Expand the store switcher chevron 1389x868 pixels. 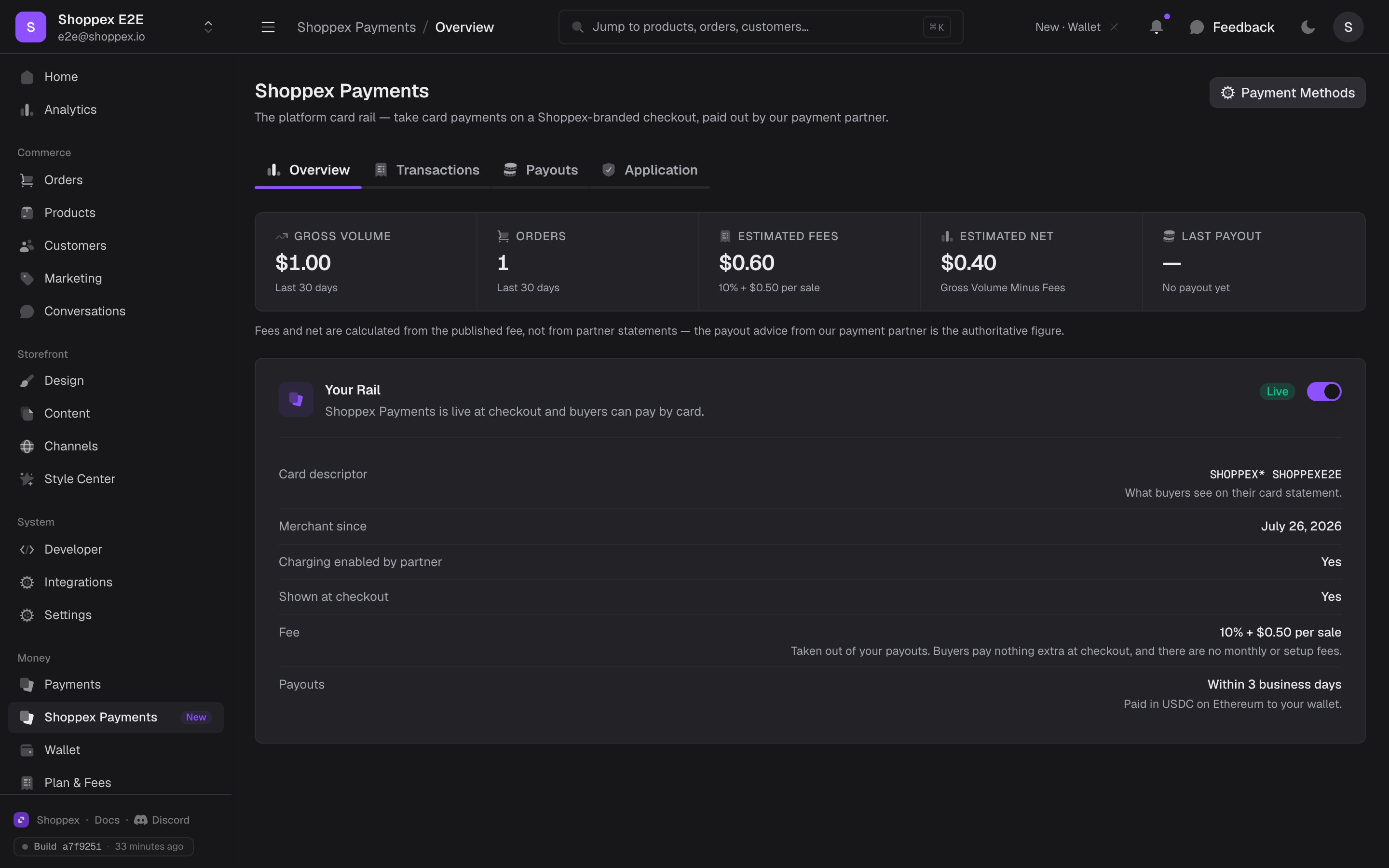coord(208,27)
